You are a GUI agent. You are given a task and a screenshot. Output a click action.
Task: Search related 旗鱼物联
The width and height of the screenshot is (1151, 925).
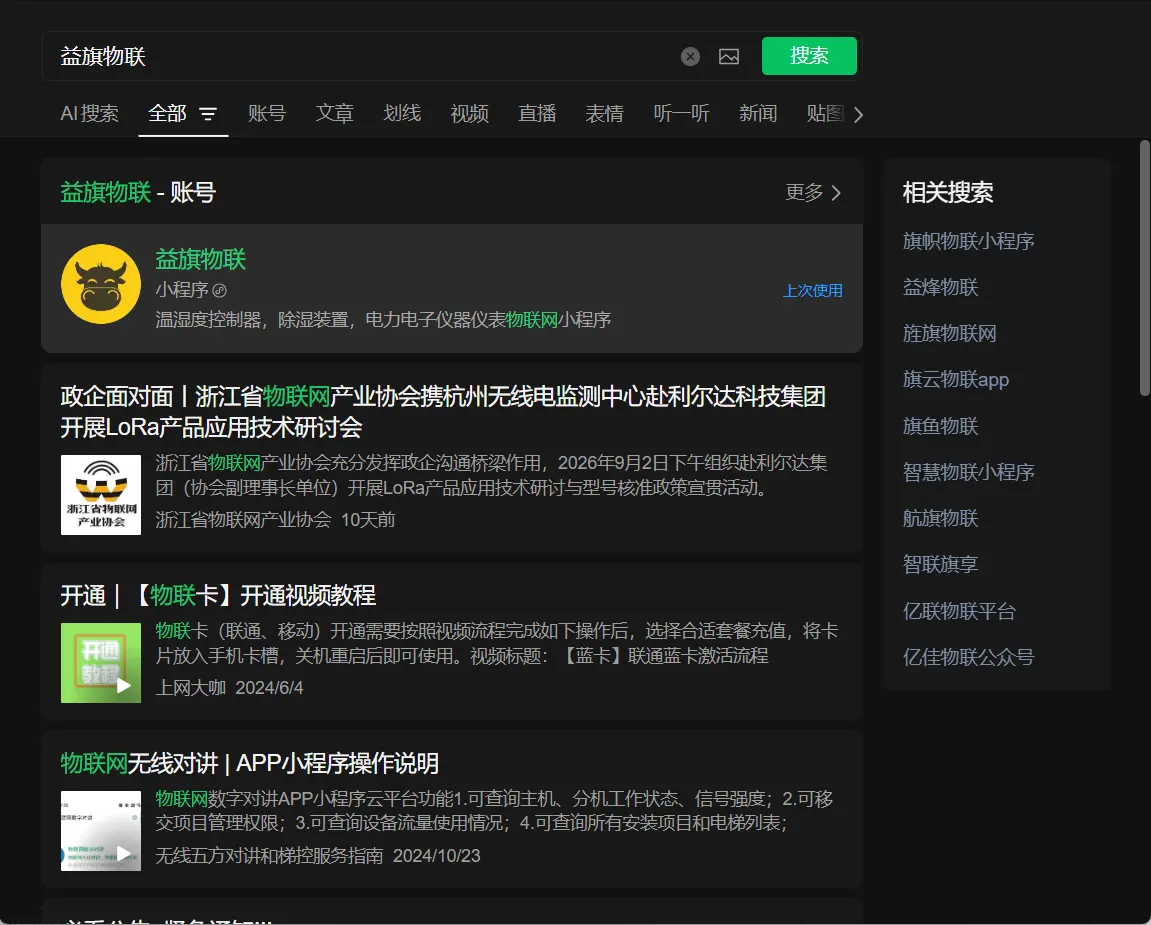pyautogui.click(x=940, y=426)
